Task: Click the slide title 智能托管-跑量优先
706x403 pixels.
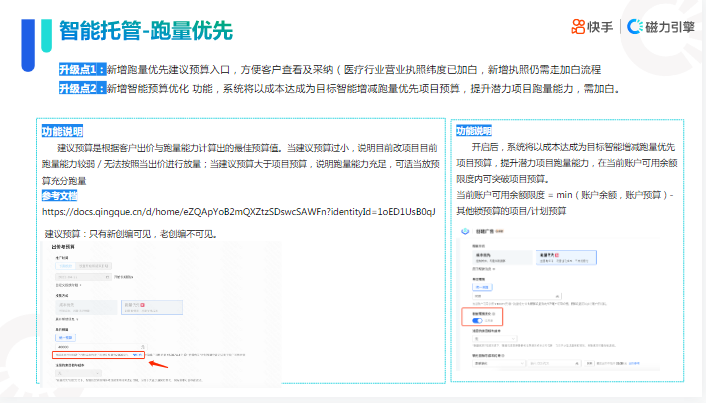Action: [x=146, y=31]
